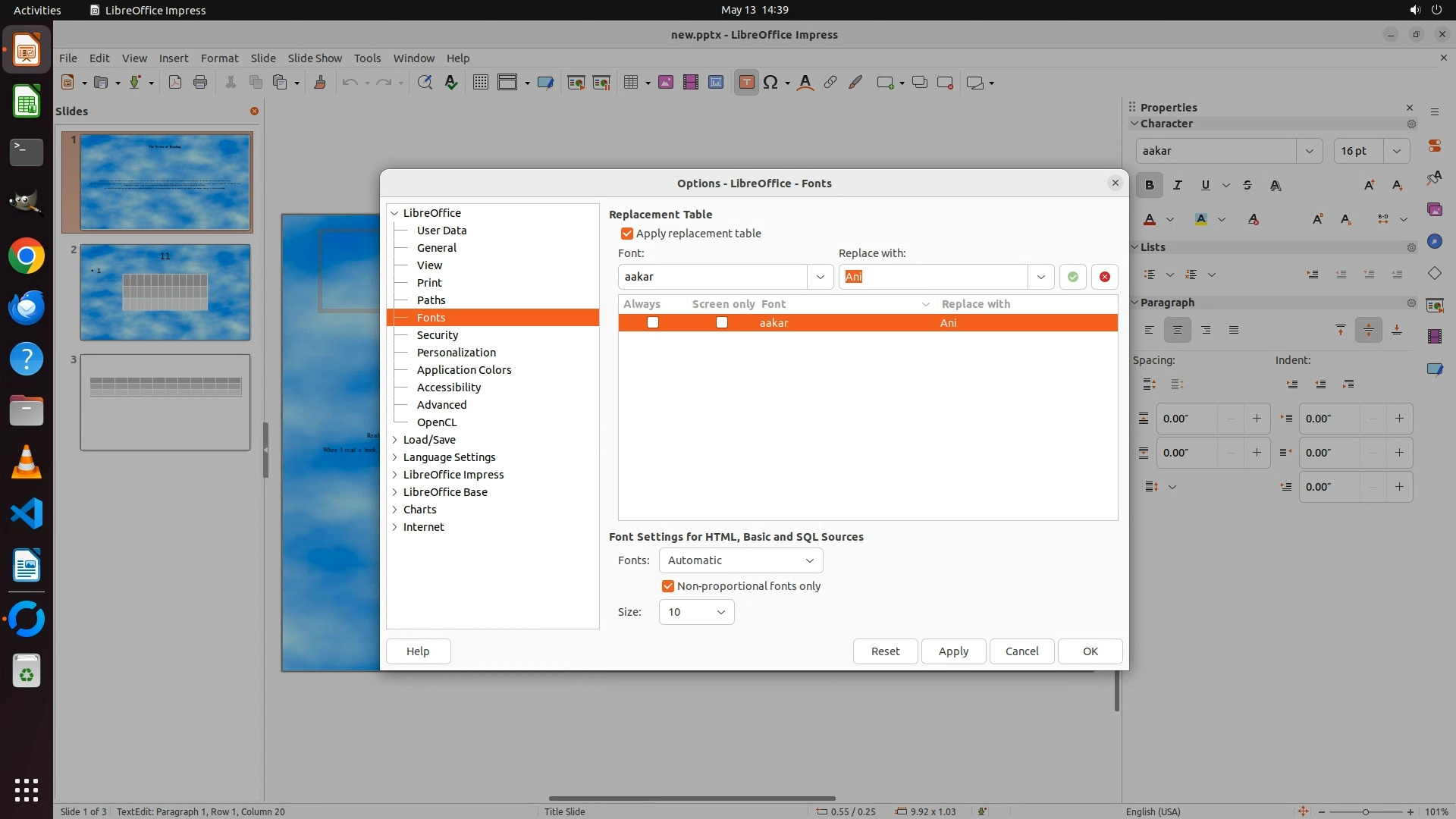The width and height of the screenshot is (1456, 819).
Task: Click the Apply button
Action: tap(953, 651)
